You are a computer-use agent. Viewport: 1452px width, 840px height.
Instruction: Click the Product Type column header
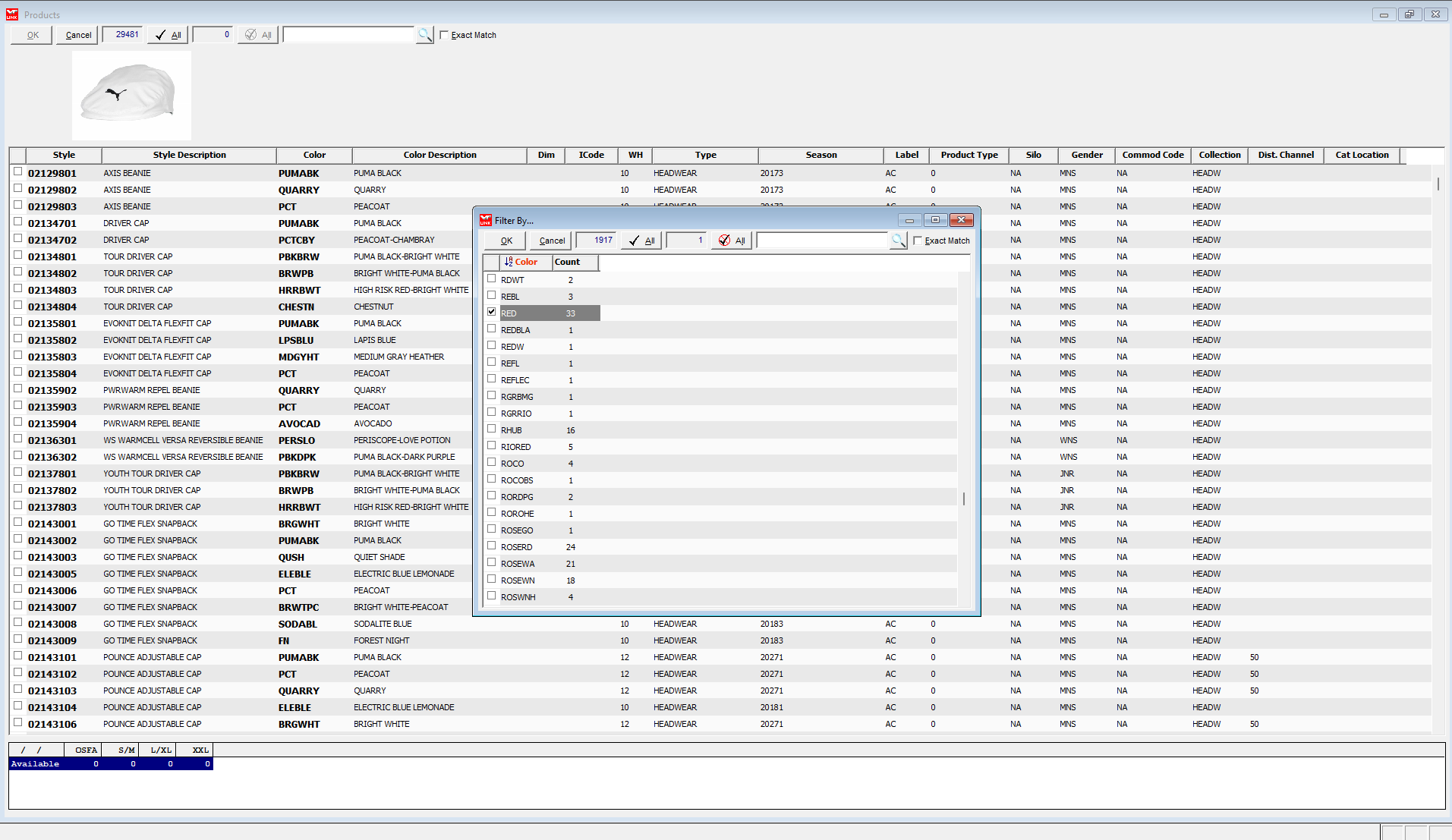click(969, 155)
